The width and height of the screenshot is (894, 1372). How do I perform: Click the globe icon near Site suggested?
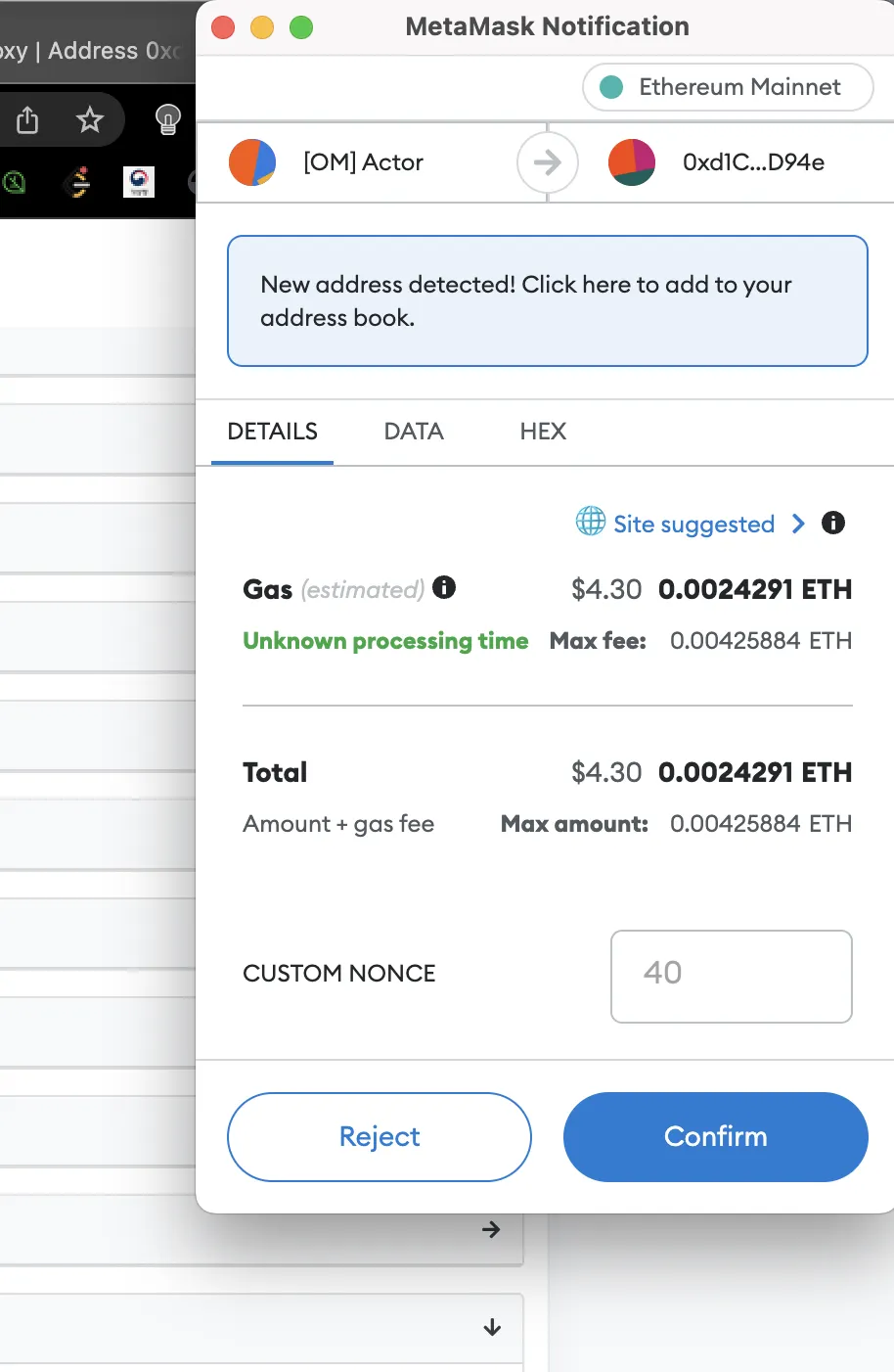[x=591, y=522]
